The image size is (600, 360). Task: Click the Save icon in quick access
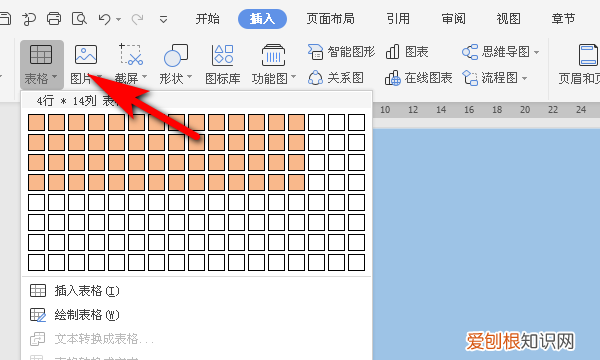5,18
